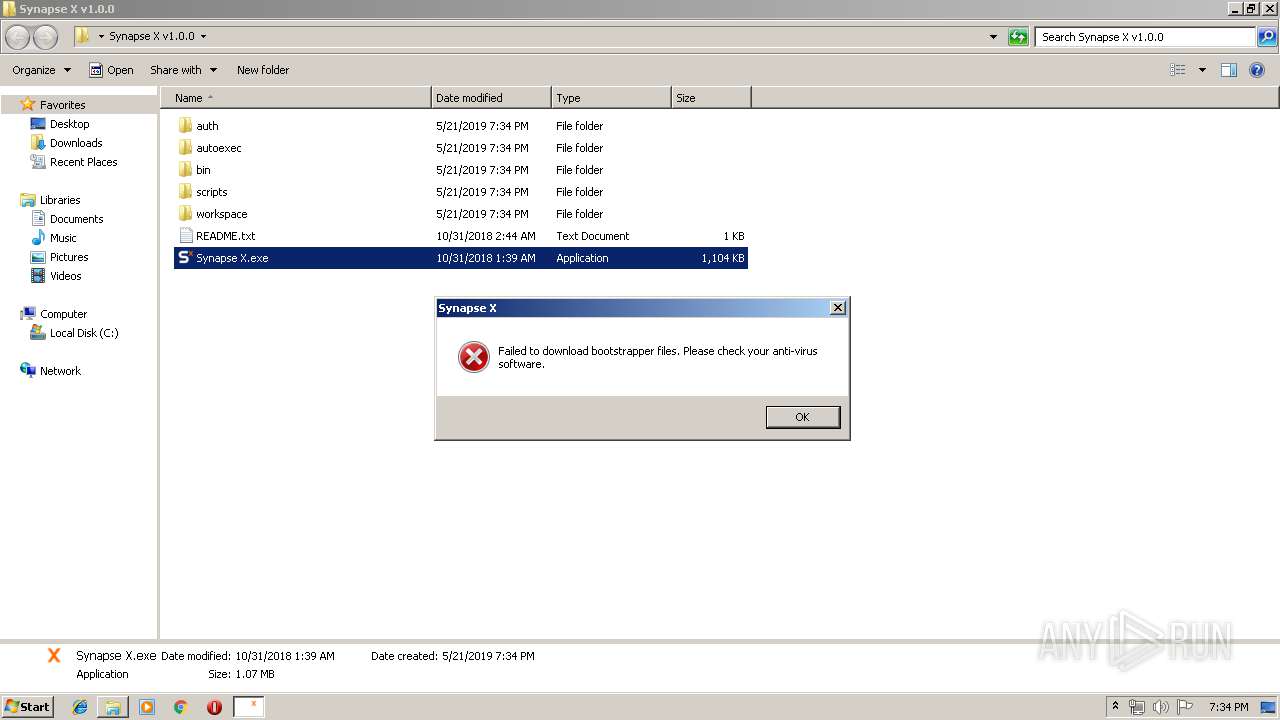
Task: Expand the view options dropdown arrow
Action: tap(1202, 70)
